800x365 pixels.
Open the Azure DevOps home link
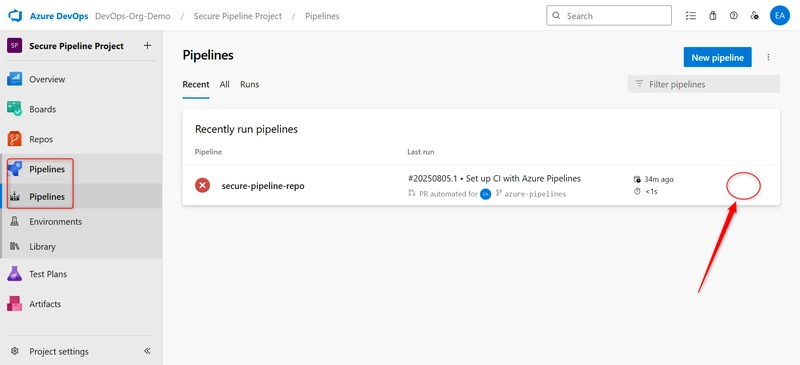coord(59,16)
